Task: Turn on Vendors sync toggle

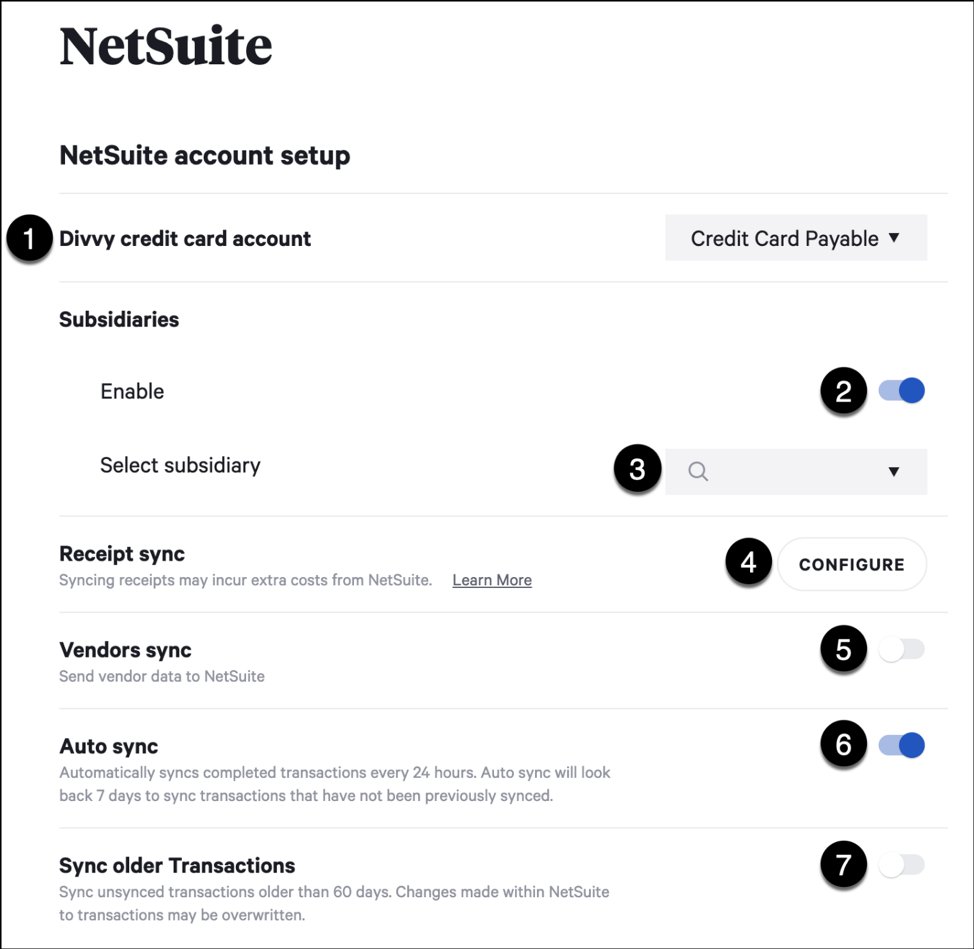Action: [x=902, y=650]
